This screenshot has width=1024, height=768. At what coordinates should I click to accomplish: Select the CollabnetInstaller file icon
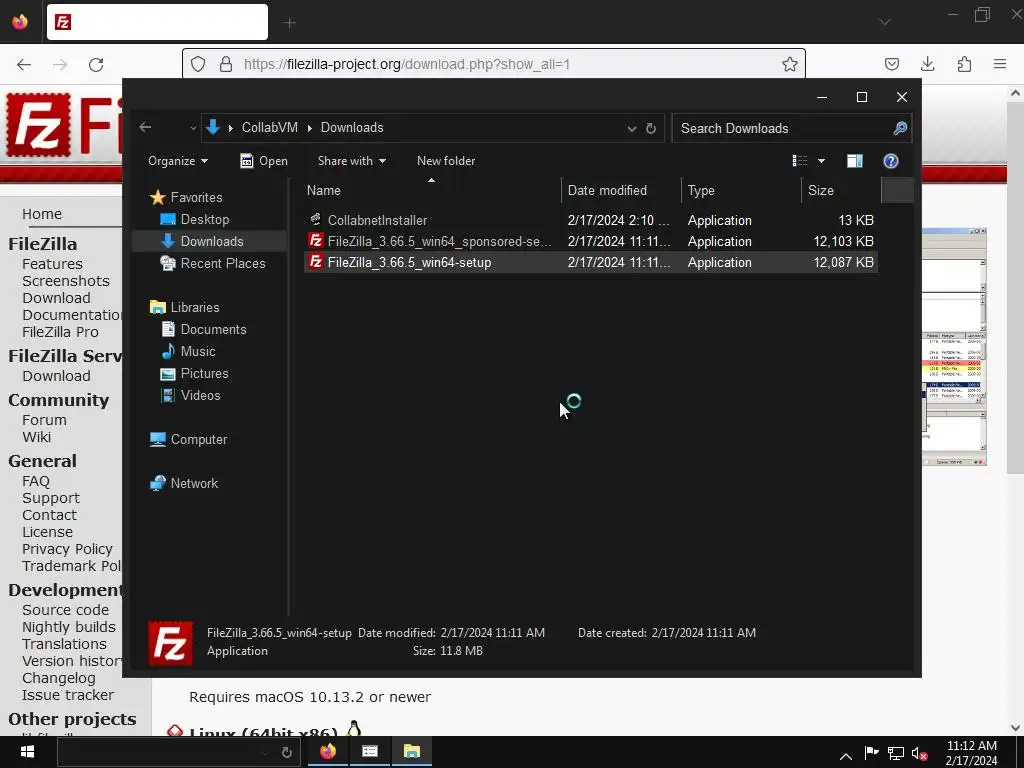(x=315, y=219)
